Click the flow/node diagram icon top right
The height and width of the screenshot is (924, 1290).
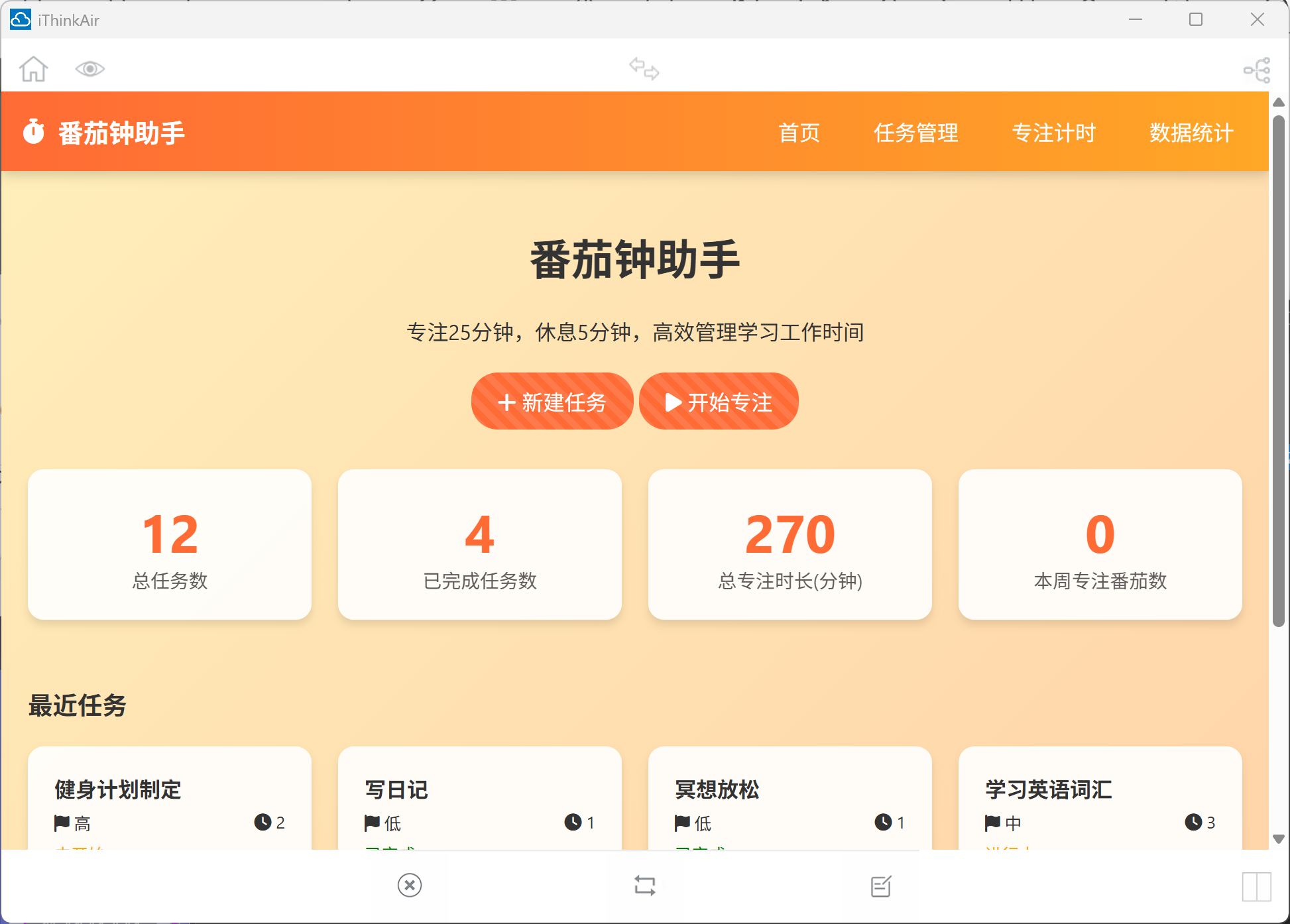point(1258,68)
